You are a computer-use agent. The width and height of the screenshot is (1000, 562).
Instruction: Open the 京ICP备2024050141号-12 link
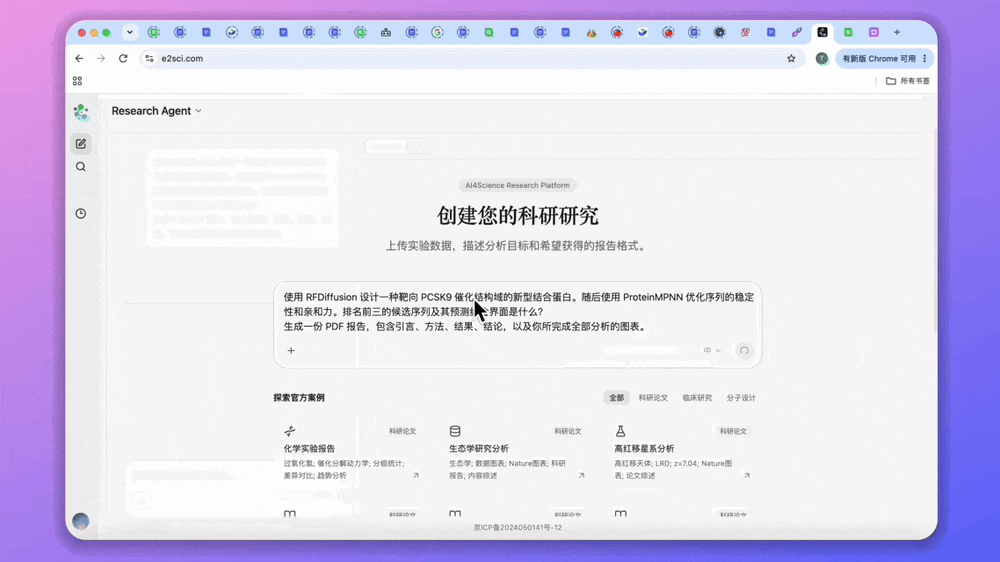(x=517, y=528)
